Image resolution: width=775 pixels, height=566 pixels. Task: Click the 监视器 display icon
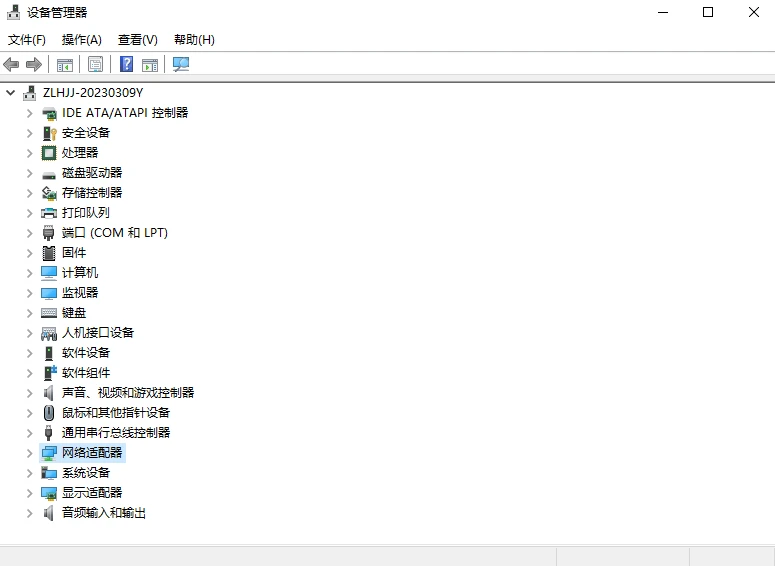point(49,293)
